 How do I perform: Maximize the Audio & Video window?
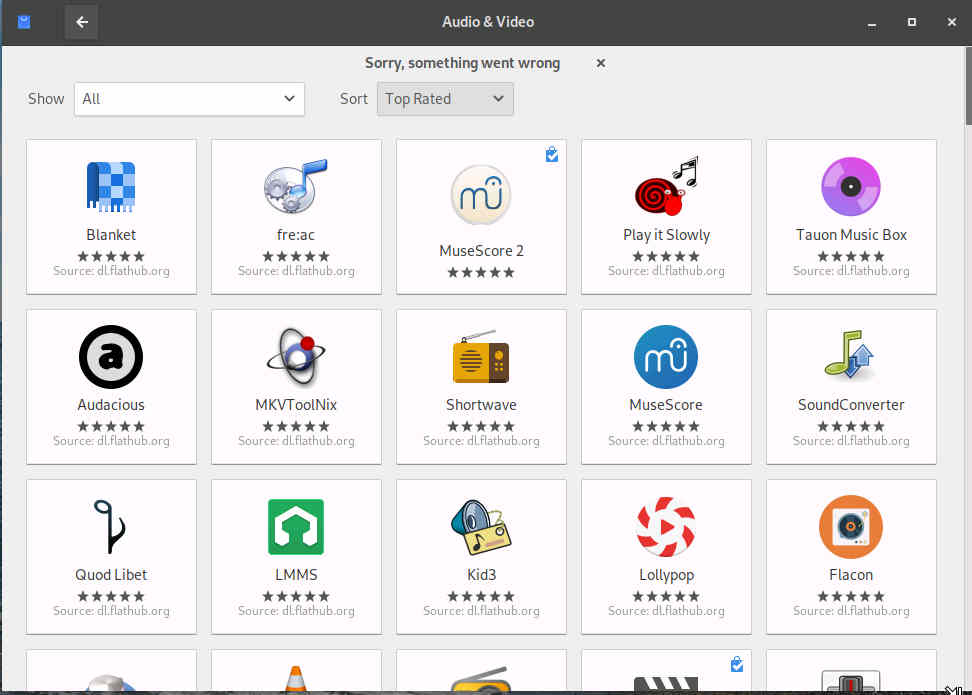911,22
